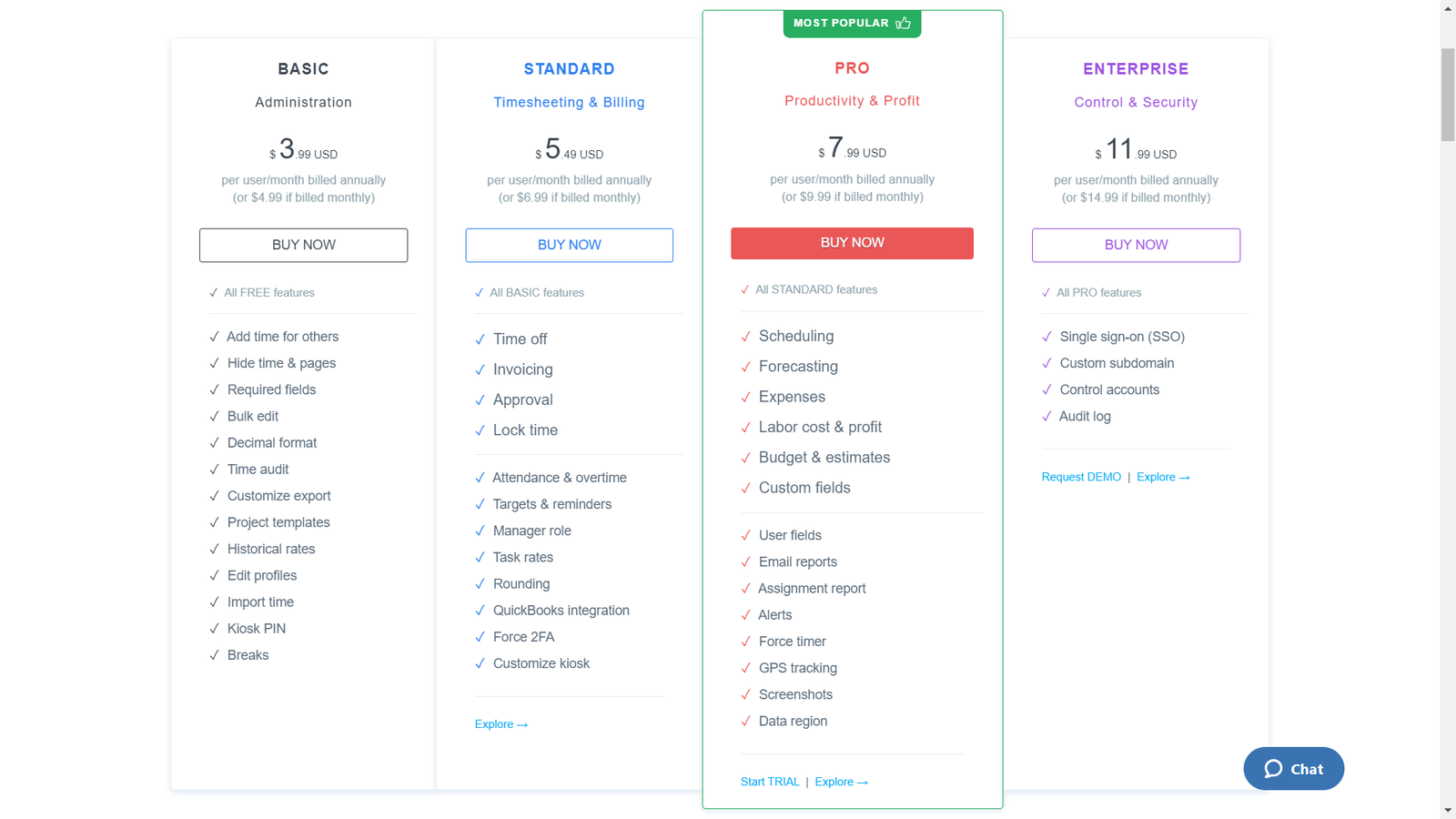The image size is (1456, 819).
Task: Click the checkmark beside Add time for others
Action: tap(214, 337)
